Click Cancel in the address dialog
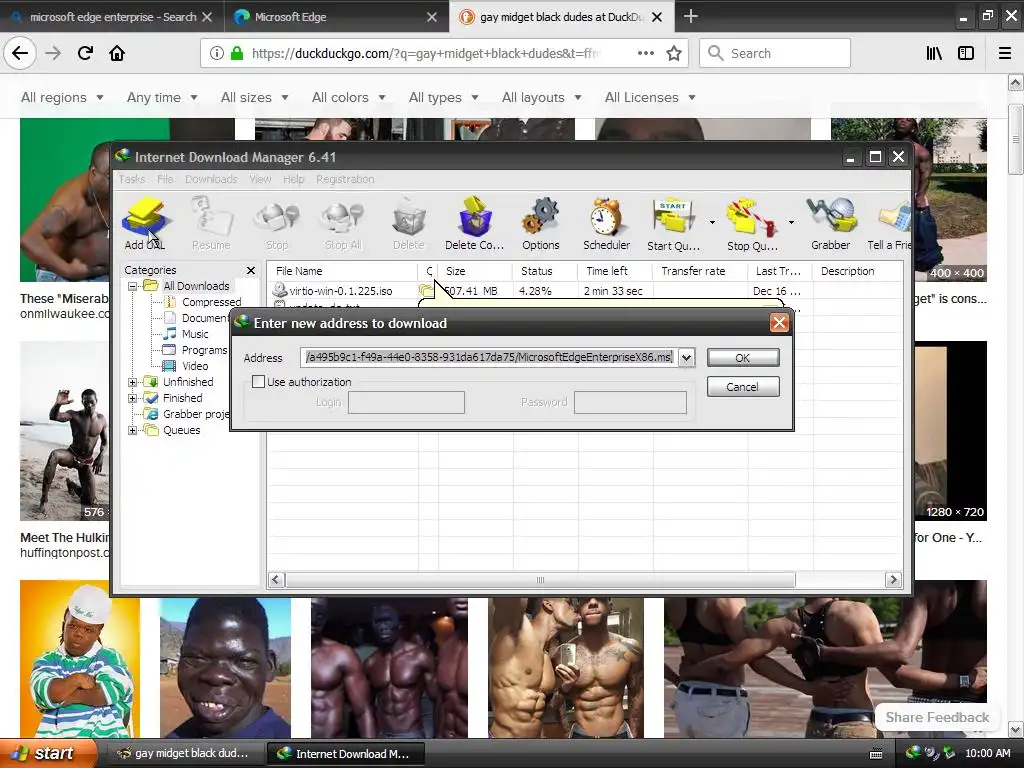The height and width of the screenshot is (768, 1024). (x=743, y=387)
